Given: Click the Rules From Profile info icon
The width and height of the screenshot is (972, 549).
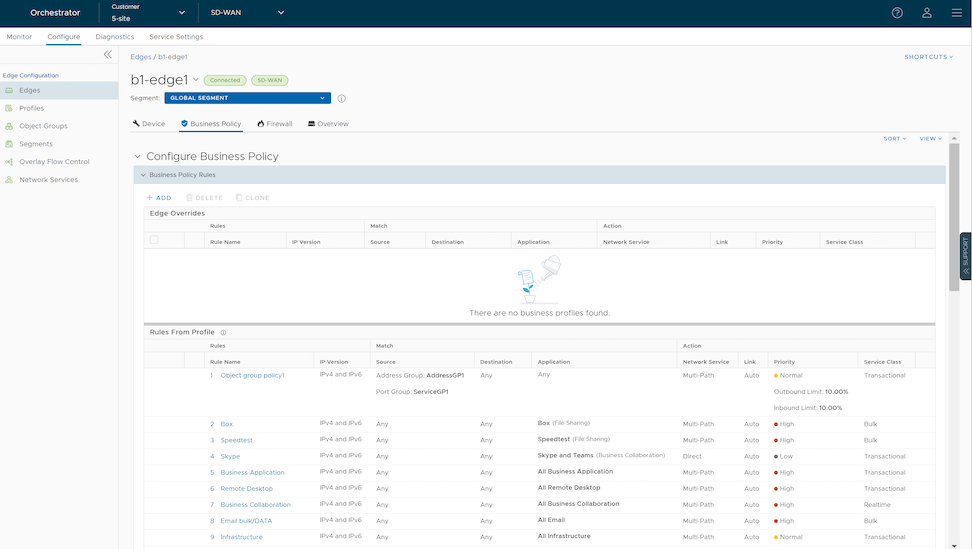Looking at the screenshot, I should click(223, 332).
